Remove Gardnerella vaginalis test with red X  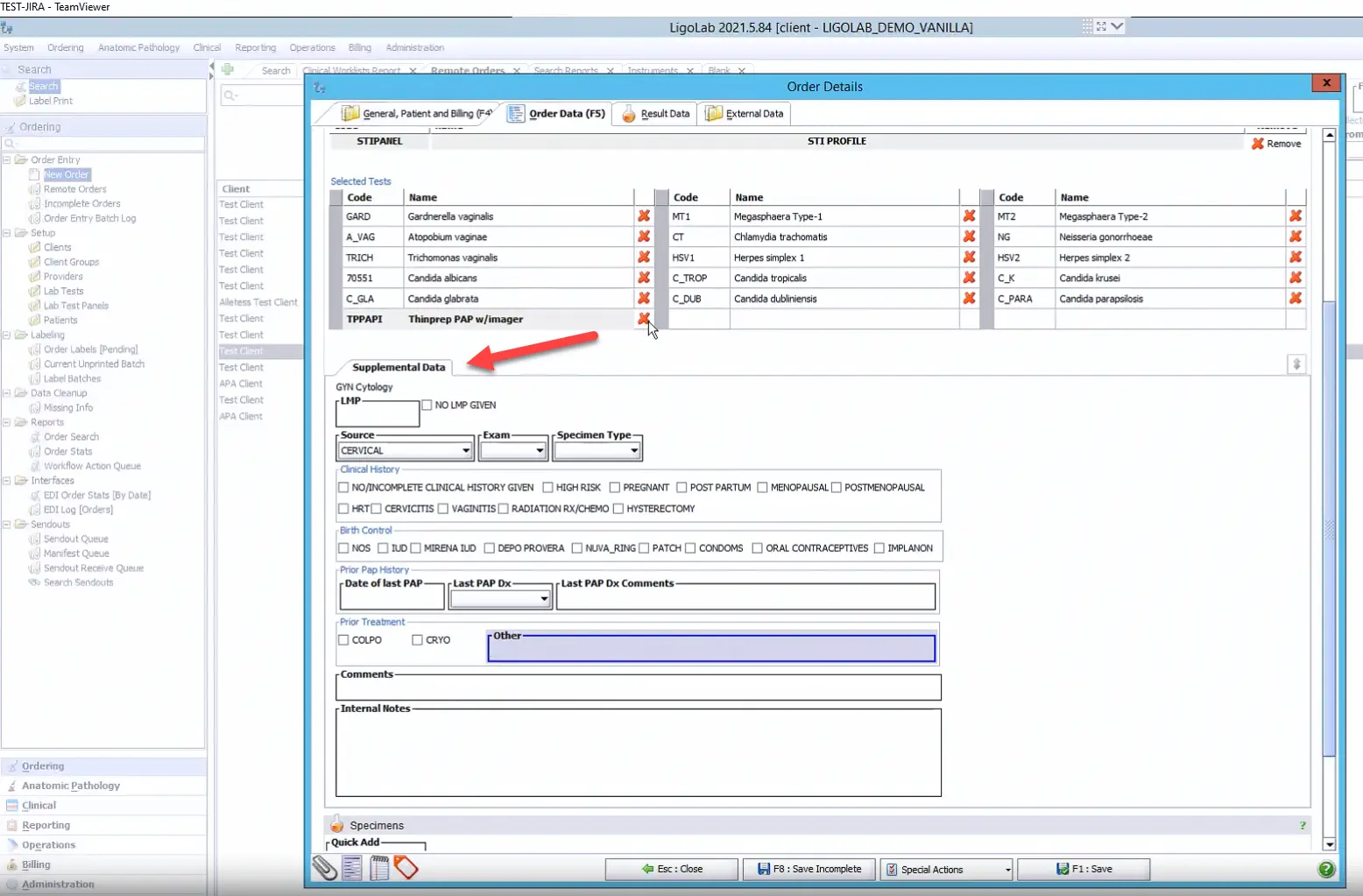tap(644, 215)
